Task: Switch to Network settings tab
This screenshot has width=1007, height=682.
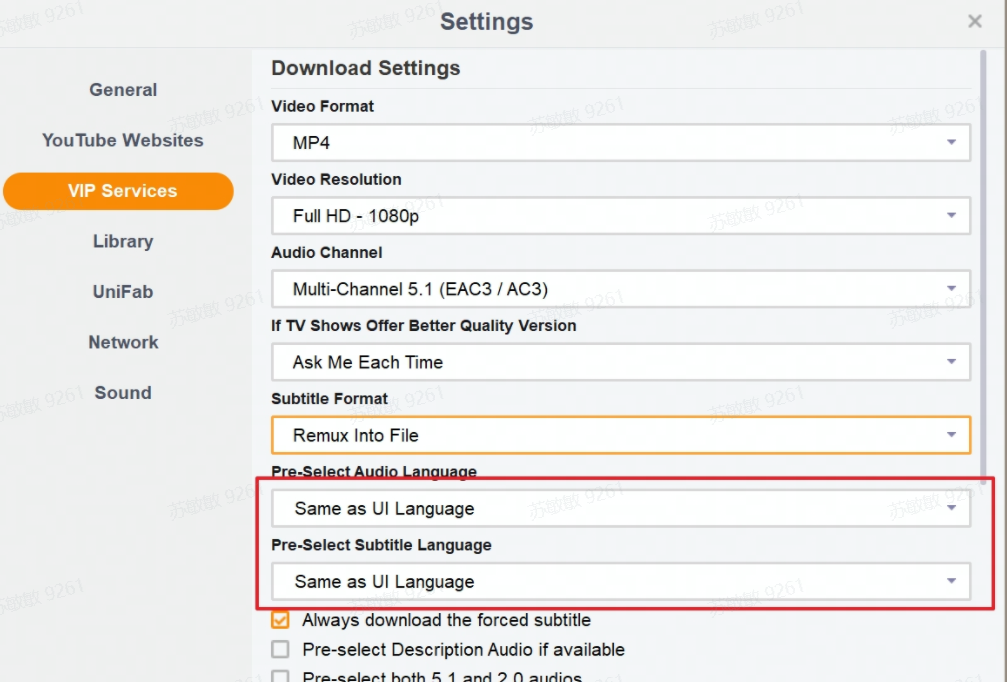Action: point(123,342)
